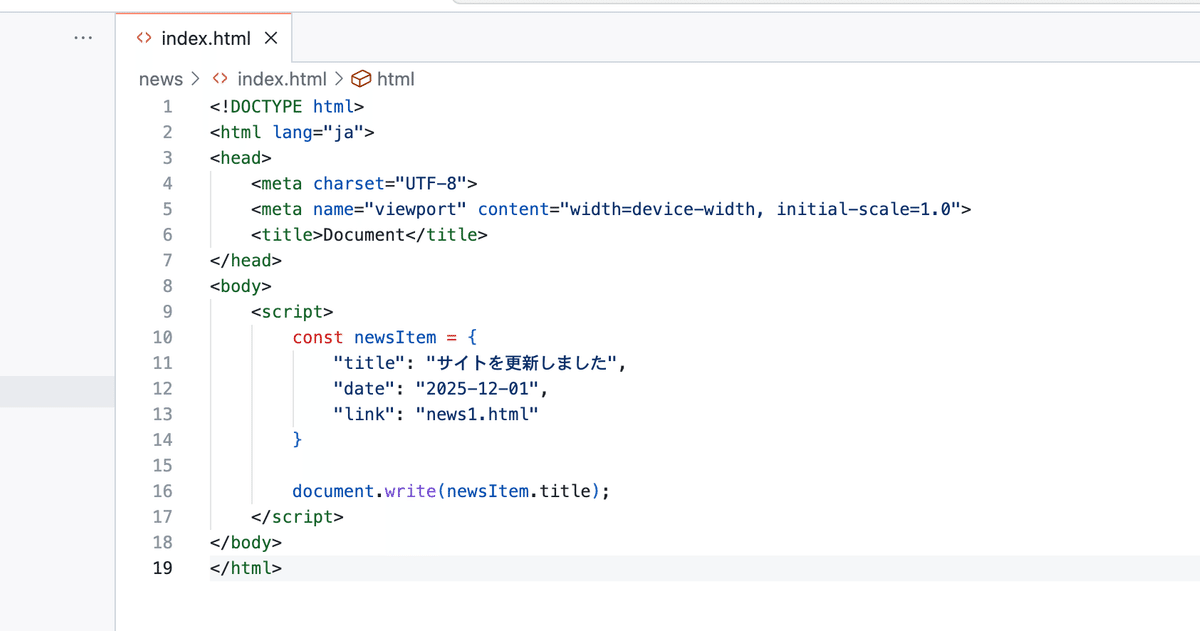Click the "date" key on line 12
The image size is (1200, 631).
364,388
